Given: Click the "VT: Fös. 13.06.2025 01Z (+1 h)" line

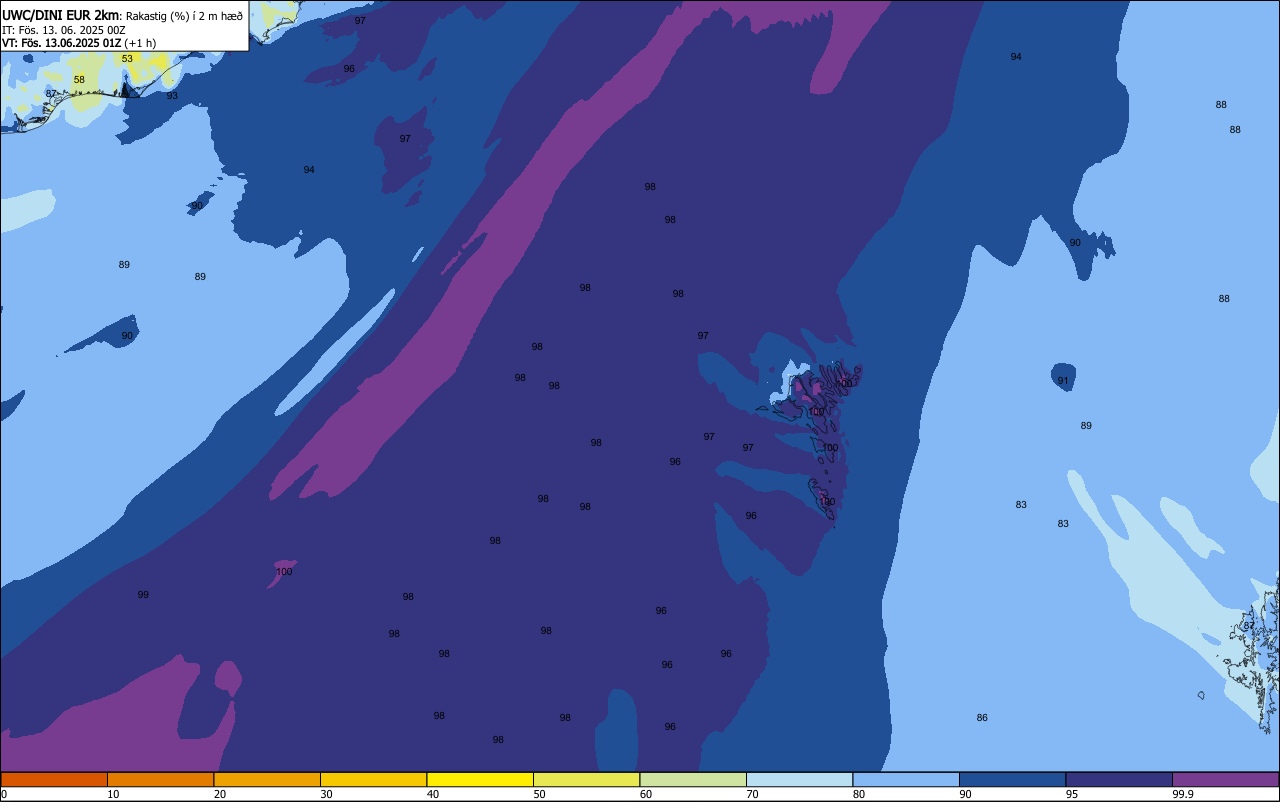Looking at the screenshot, I should pos(79,43).
